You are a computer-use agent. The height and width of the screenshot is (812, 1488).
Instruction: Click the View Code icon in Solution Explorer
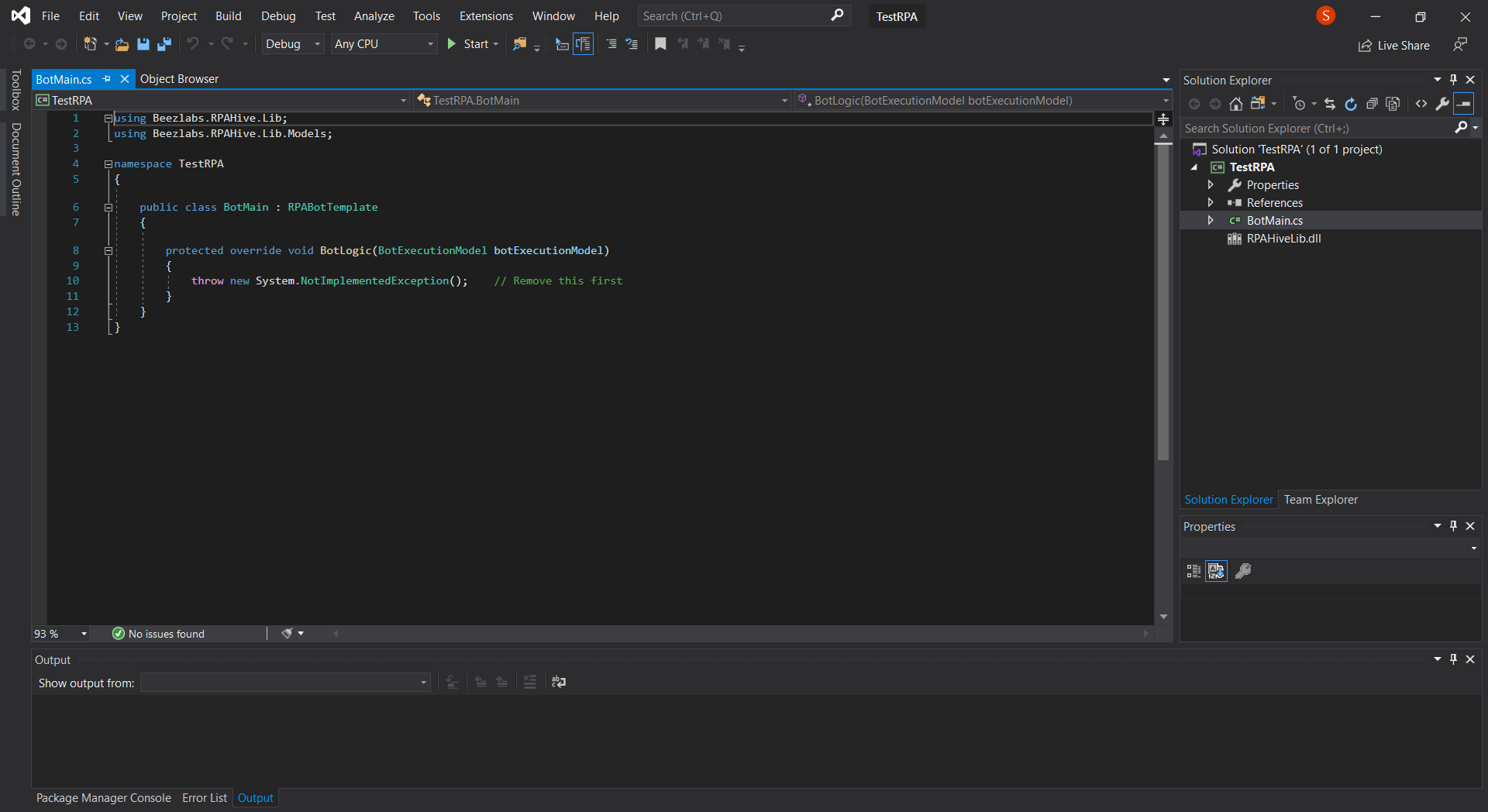pyautogui.click(x=1421, y=104)
